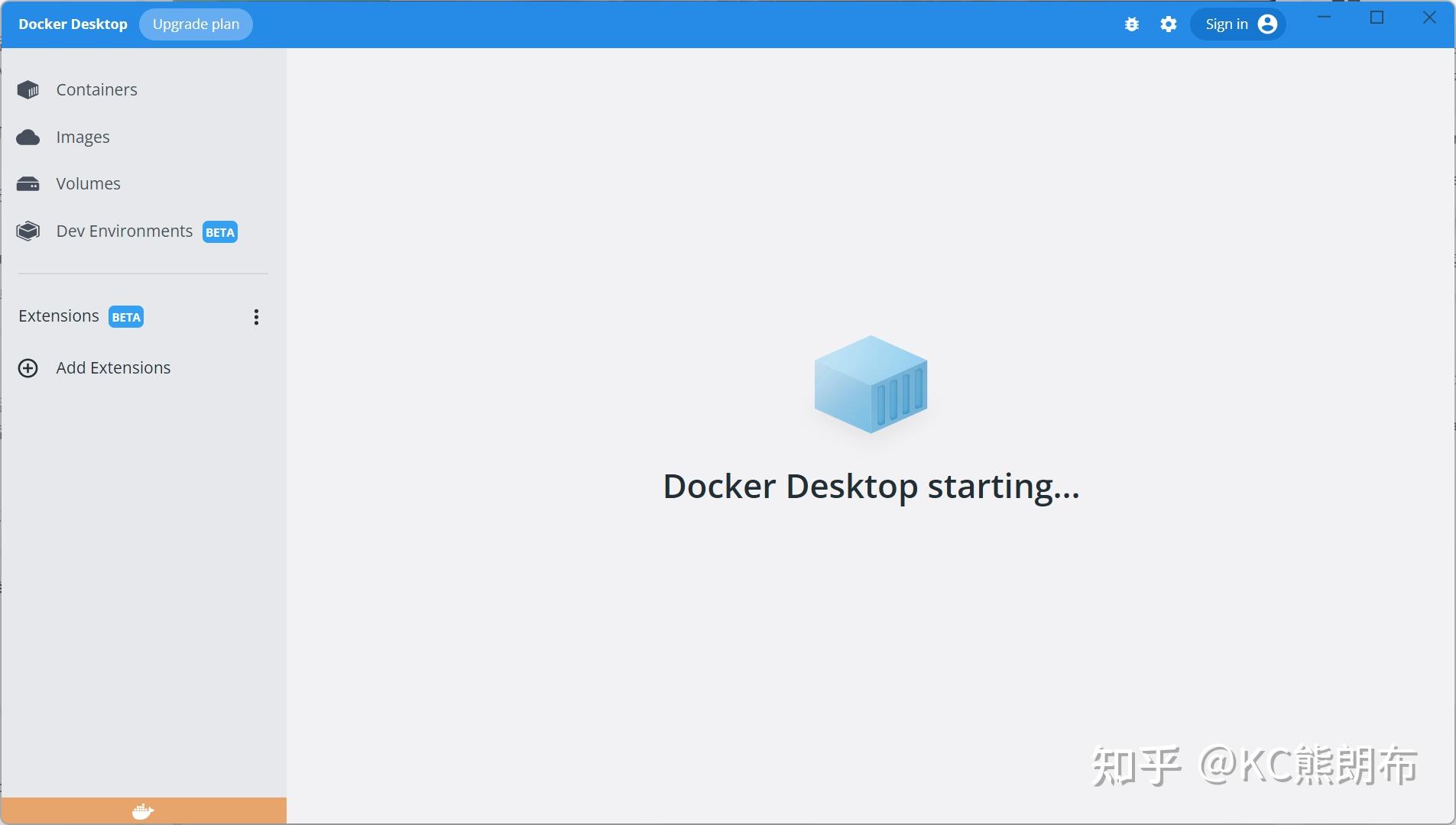Open Containers using the cube icon
Viewport: 1456px width, 825px height.
coord(28,89)
